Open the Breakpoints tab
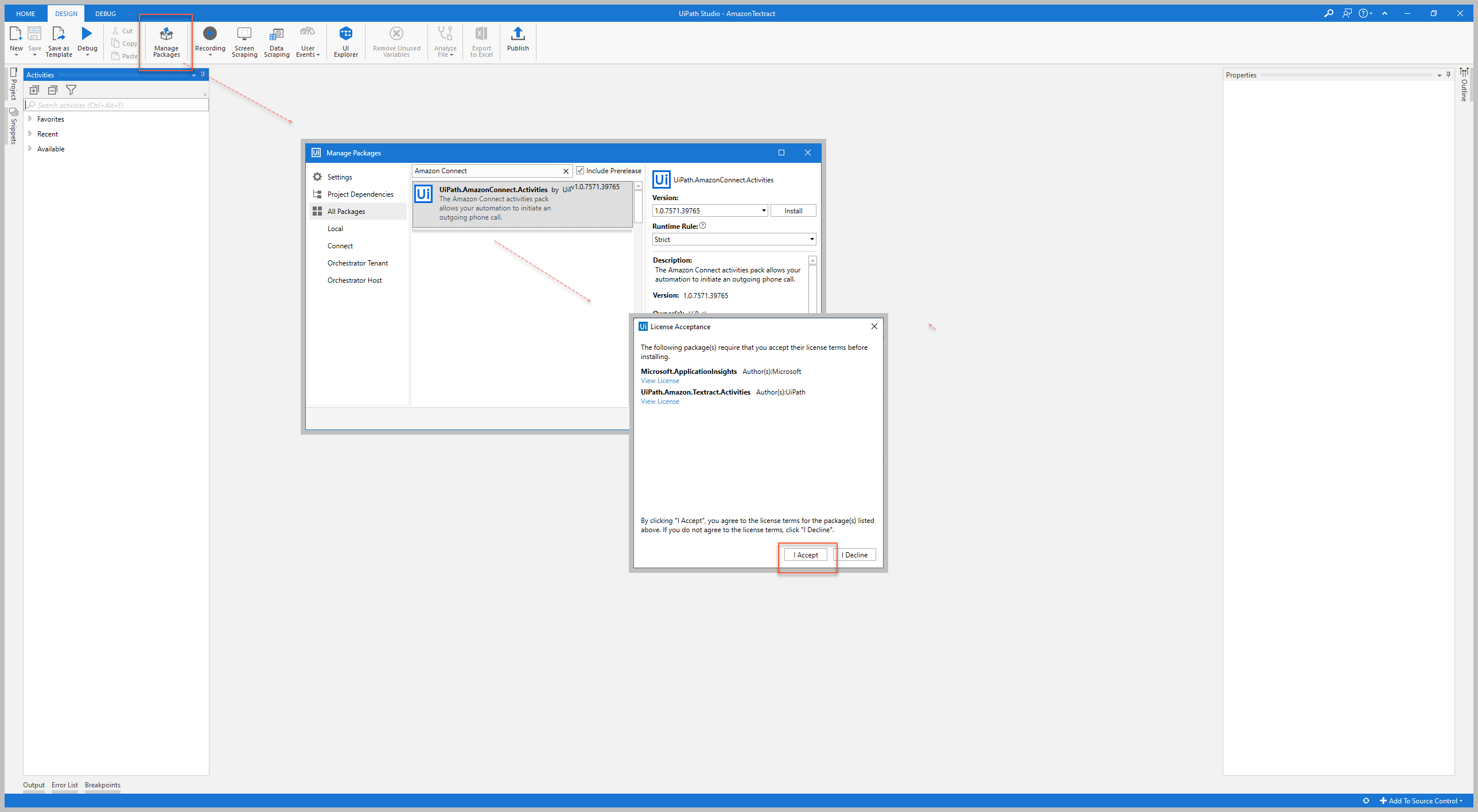Image resolution: width=1478 pixels, height=812 pixels. point(103,785)
